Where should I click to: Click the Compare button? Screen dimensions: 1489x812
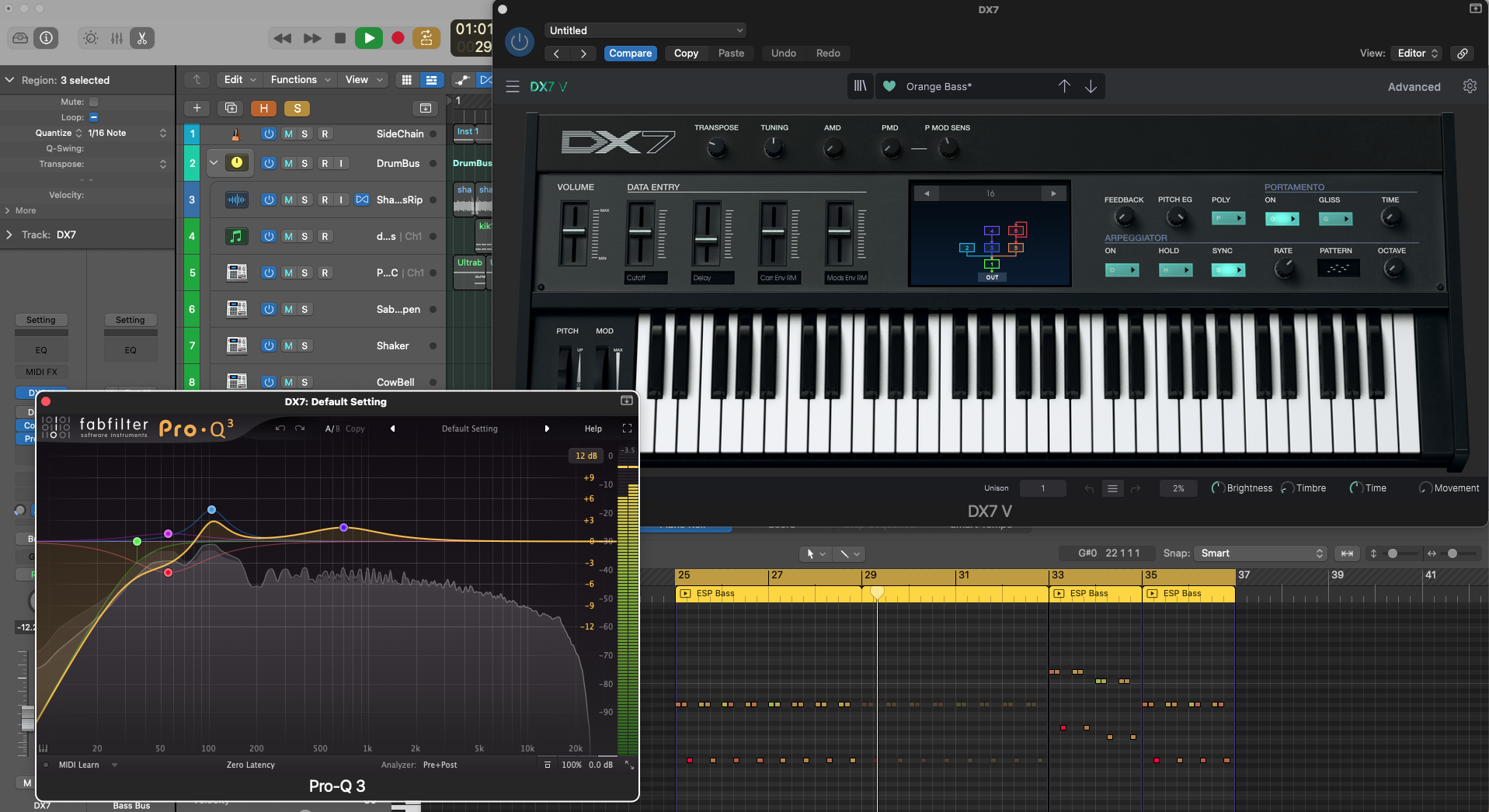tap(630, 54)
